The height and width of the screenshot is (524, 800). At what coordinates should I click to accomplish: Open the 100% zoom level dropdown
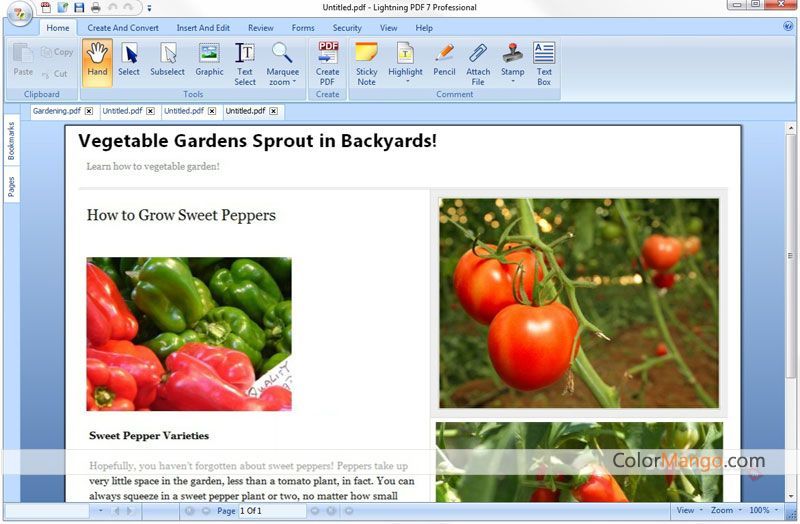pos(763,510)
